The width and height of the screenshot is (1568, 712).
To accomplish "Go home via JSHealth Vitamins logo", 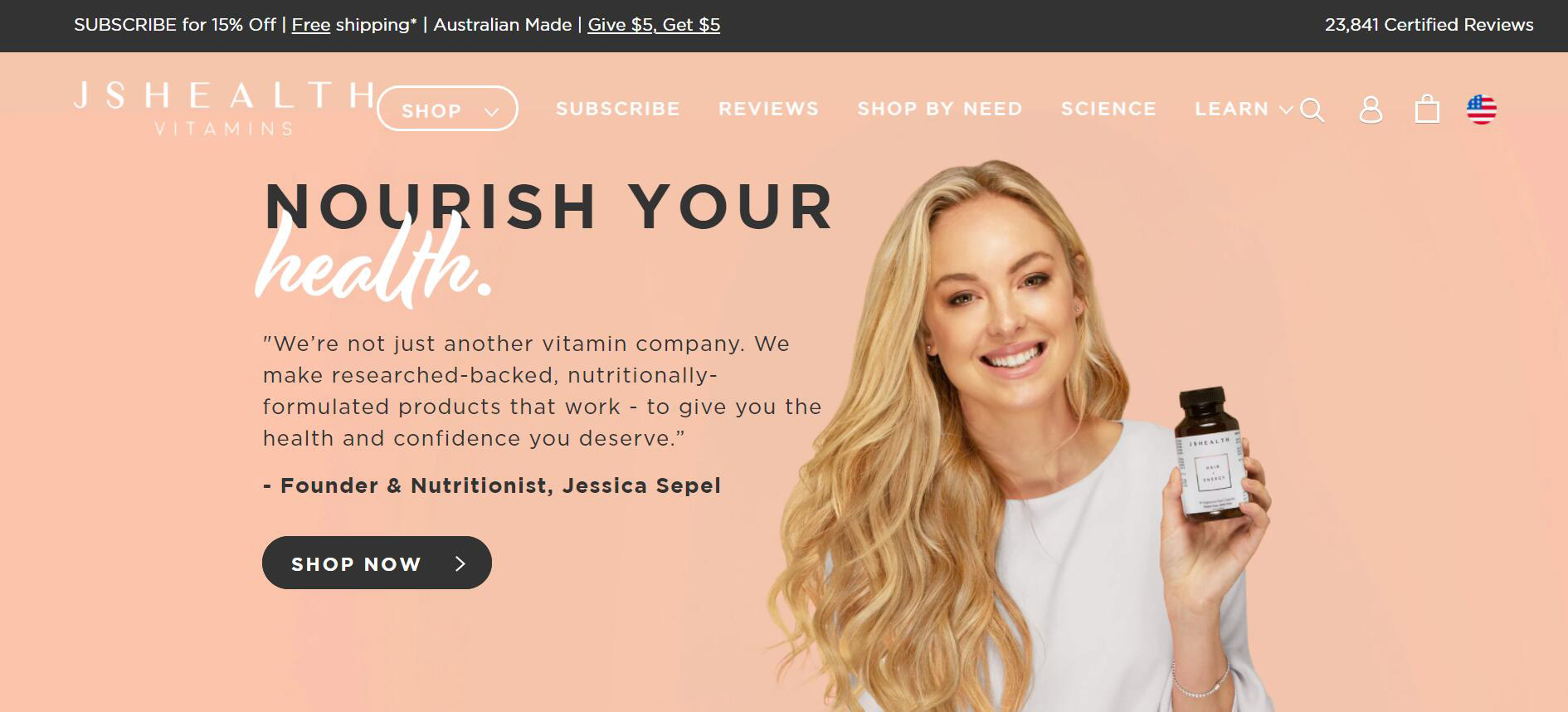I will click(x=224, y=108).
